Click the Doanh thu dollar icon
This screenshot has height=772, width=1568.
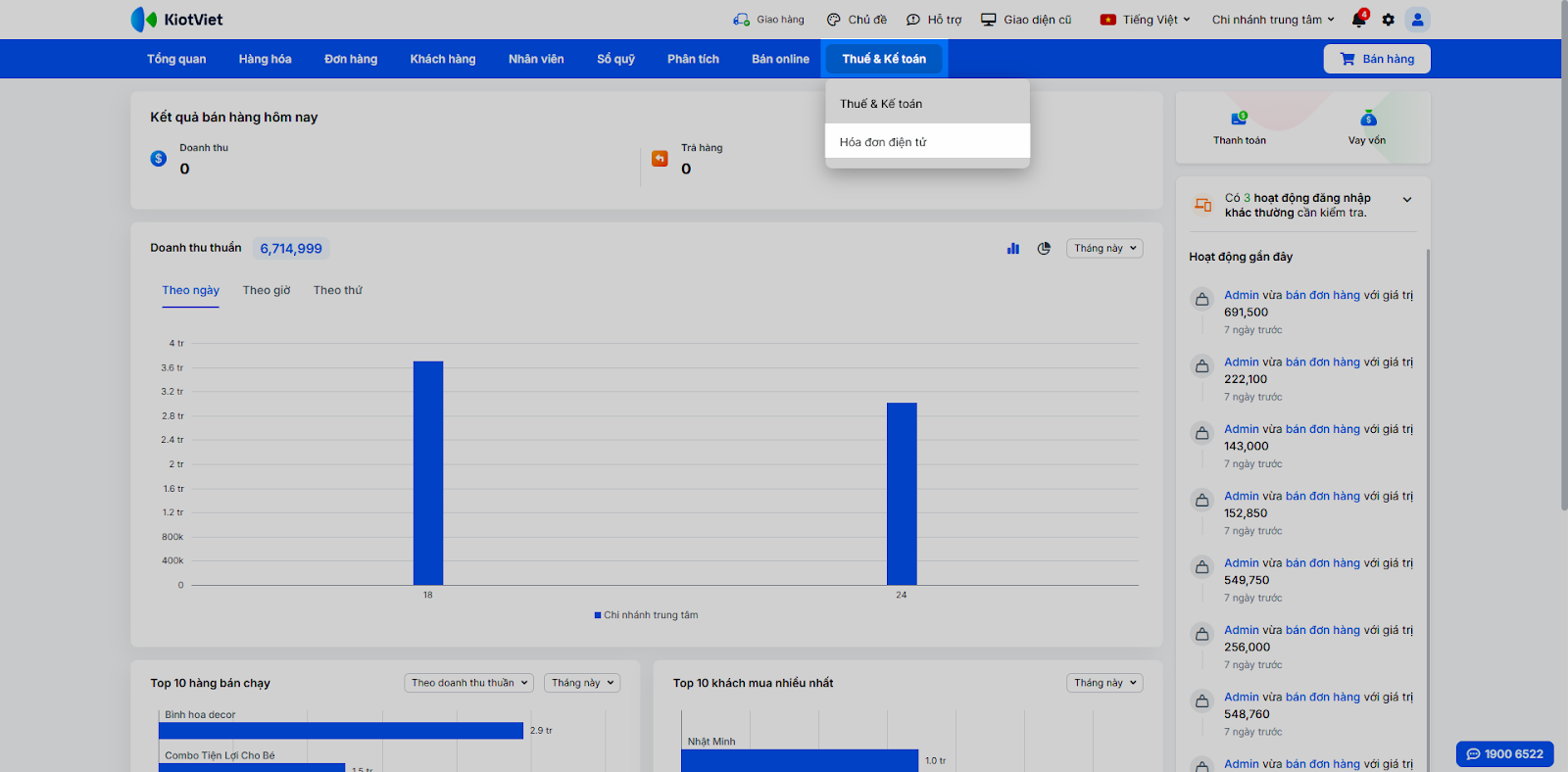coord(159,159)
